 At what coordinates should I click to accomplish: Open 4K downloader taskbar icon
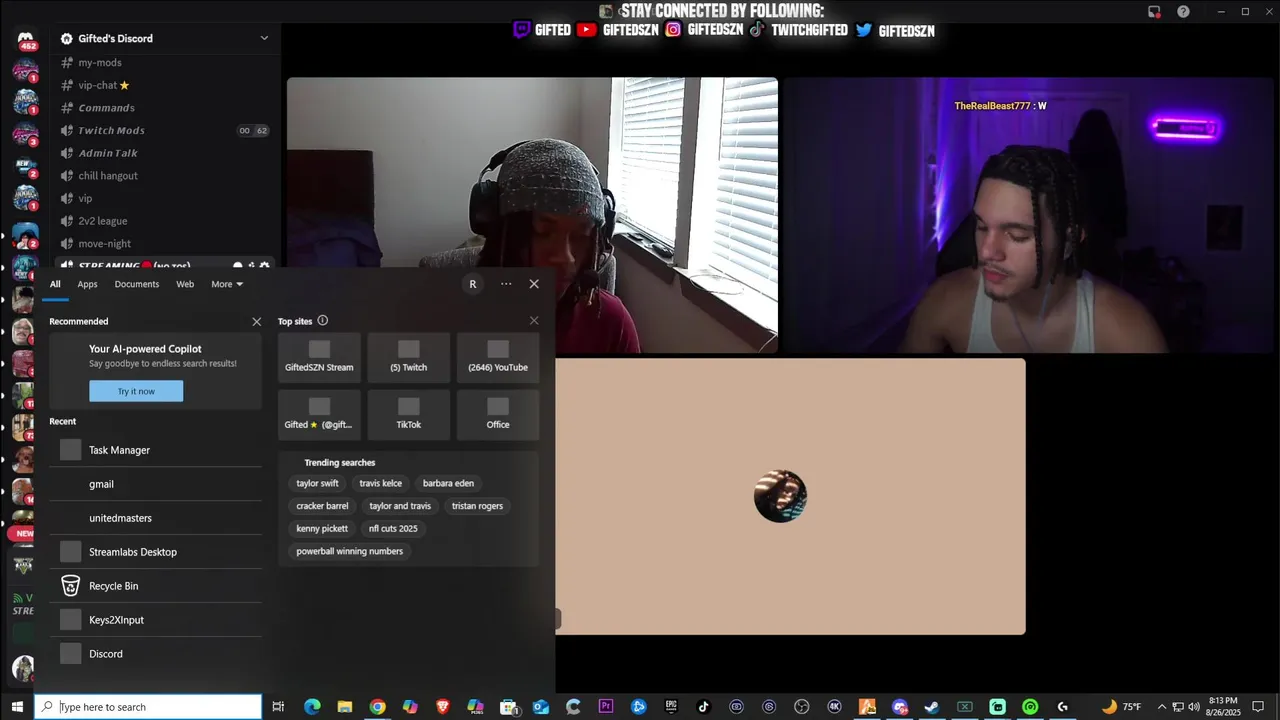point(835,707)
